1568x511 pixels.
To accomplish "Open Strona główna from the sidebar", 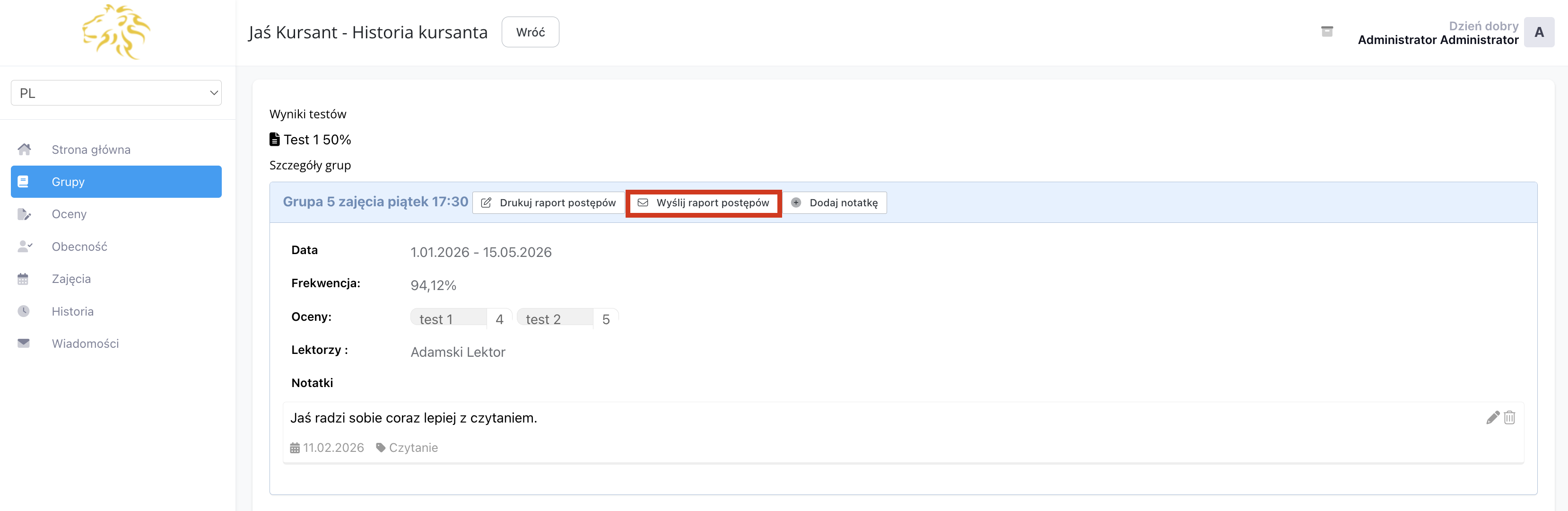I will tap(91, 150).
